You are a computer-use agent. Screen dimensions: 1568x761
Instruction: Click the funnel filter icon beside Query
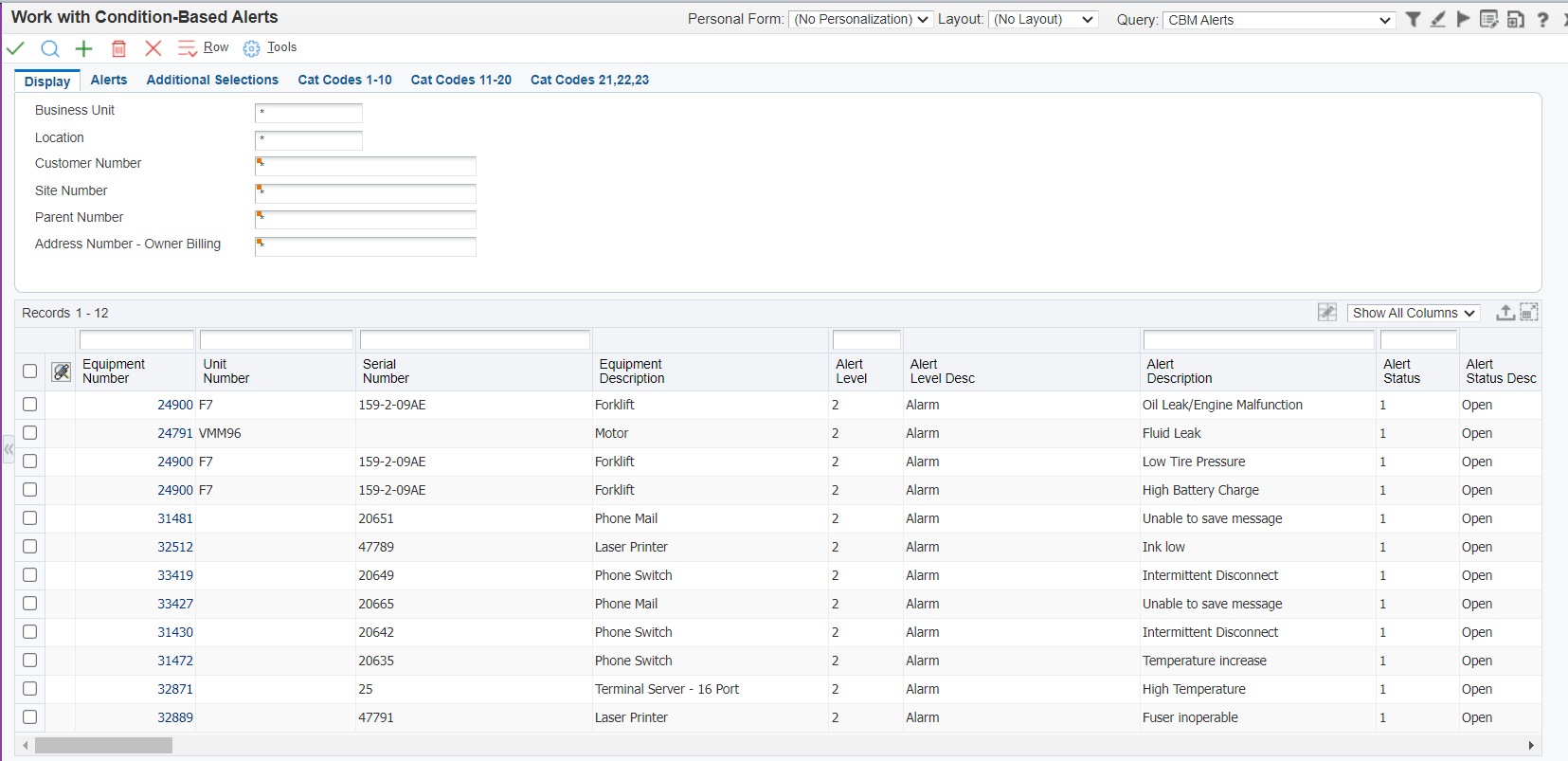pos(1413,20)
